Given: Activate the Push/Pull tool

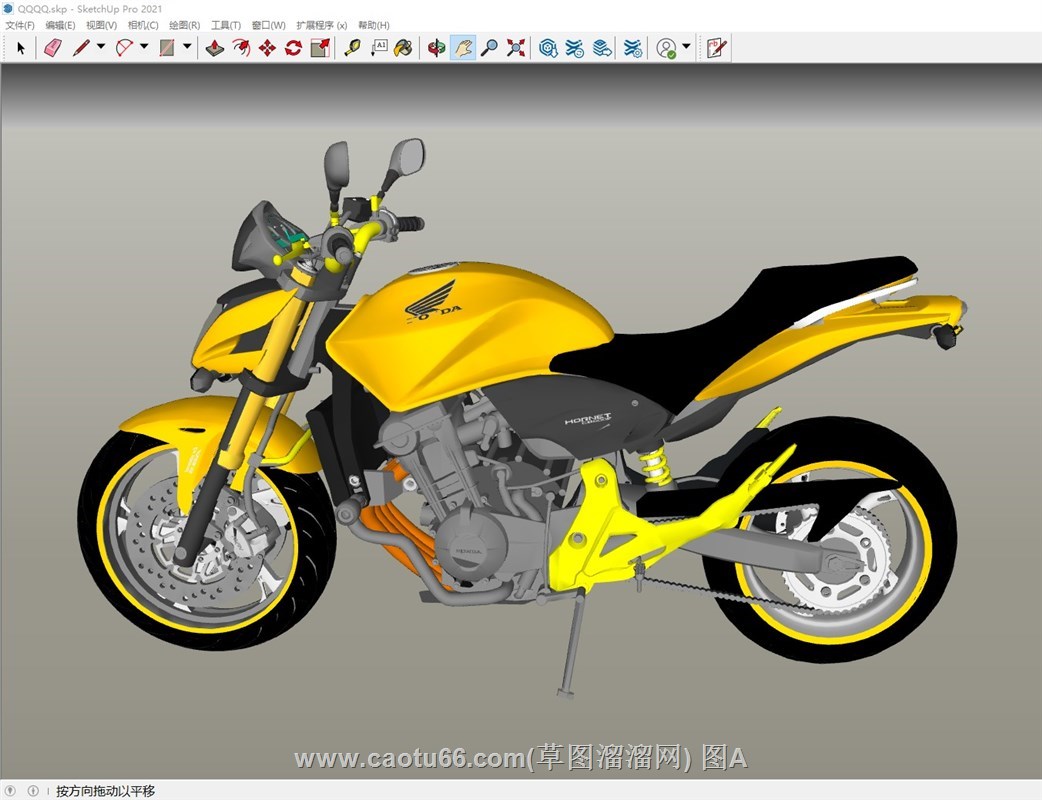Looking at the screenshot, I should (x=214, y=47).
